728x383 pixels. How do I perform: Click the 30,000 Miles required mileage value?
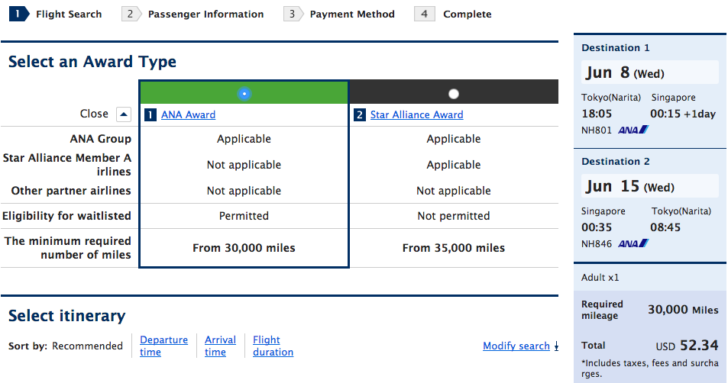point(683,310)
